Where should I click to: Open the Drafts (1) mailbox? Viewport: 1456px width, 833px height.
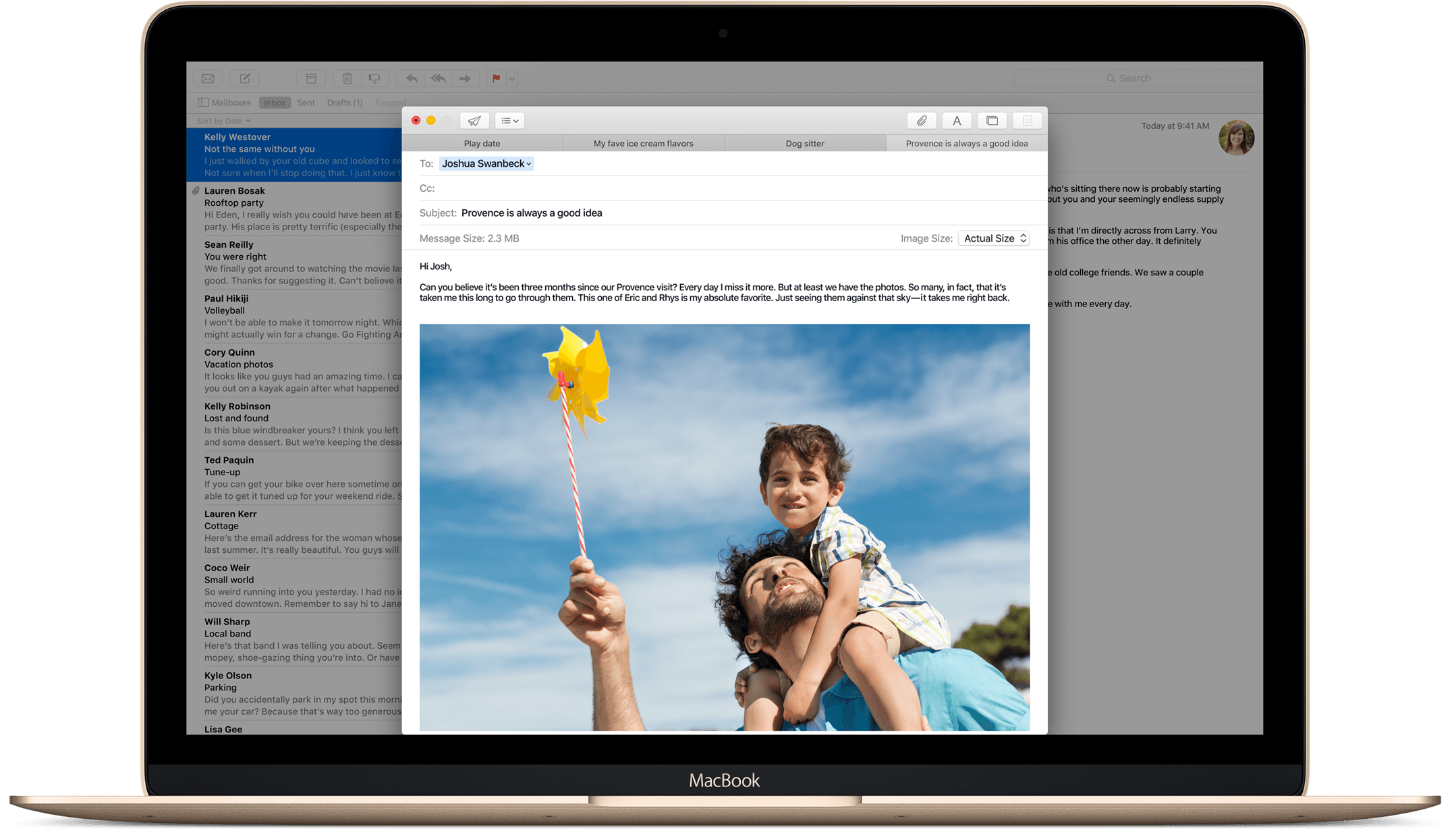point(344,103)
